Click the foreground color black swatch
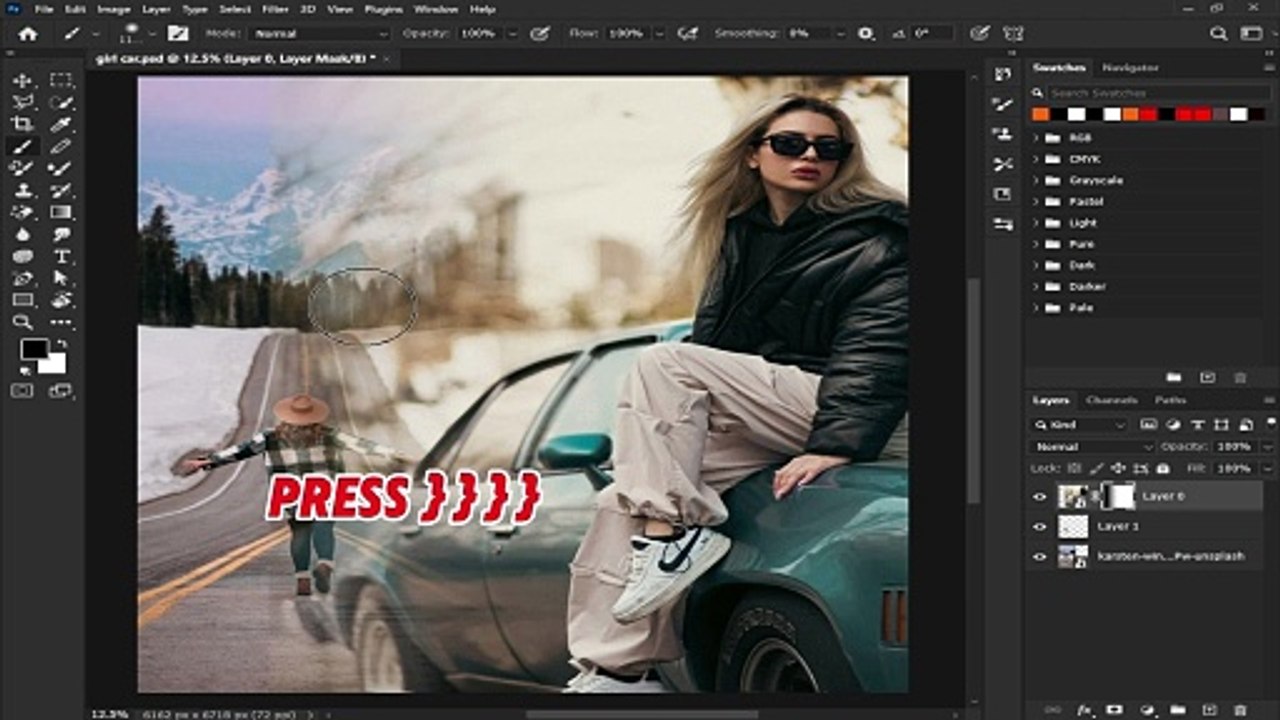Image resolution: width=1280 pixels, height=720 pixels. [34, 349]
